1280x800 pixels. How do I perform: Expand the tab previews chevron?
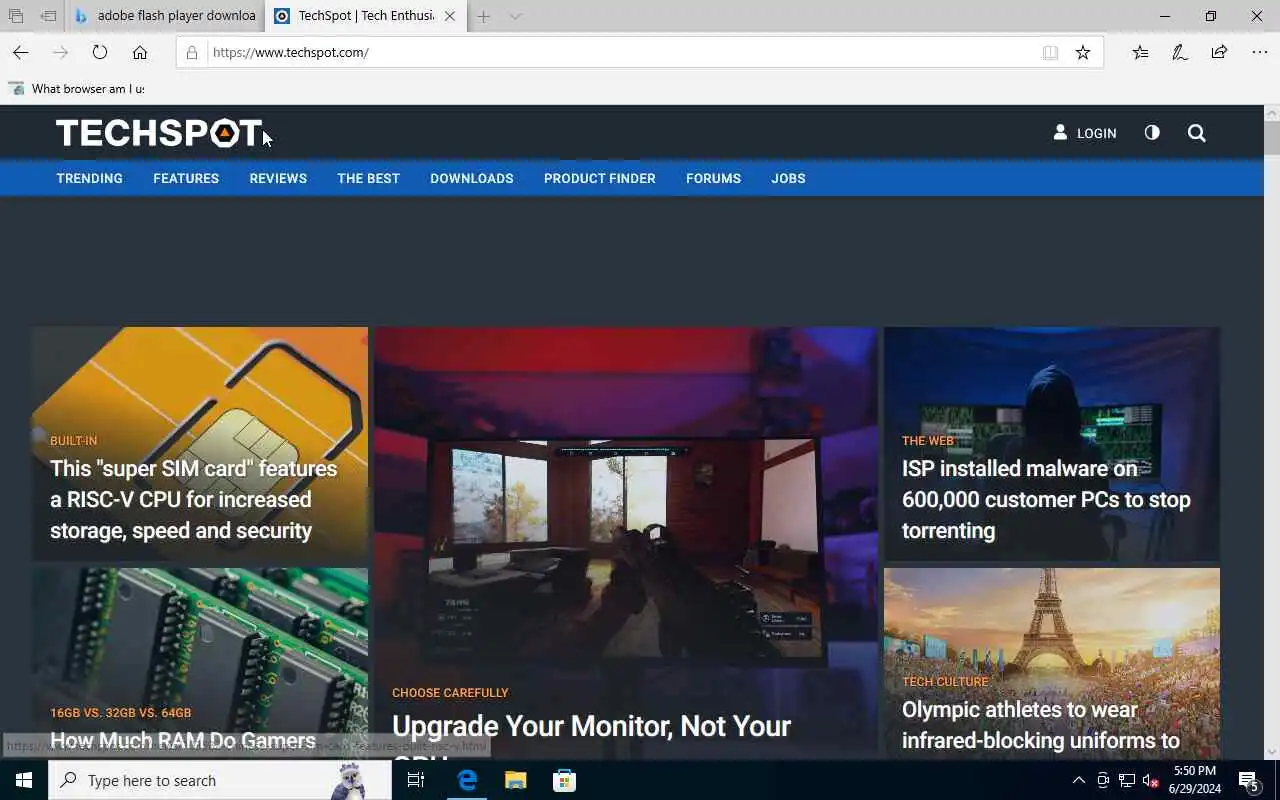pos(515,16)
